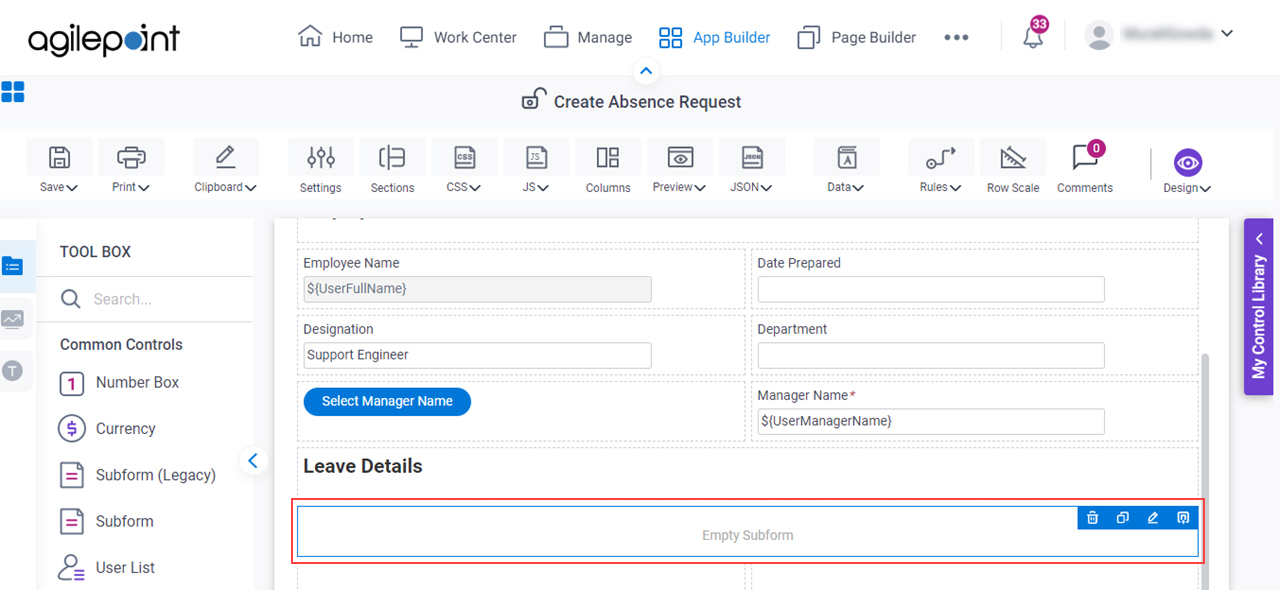
Task: Click the last icon on the subform toolbar
Action: click(1183, 518)
